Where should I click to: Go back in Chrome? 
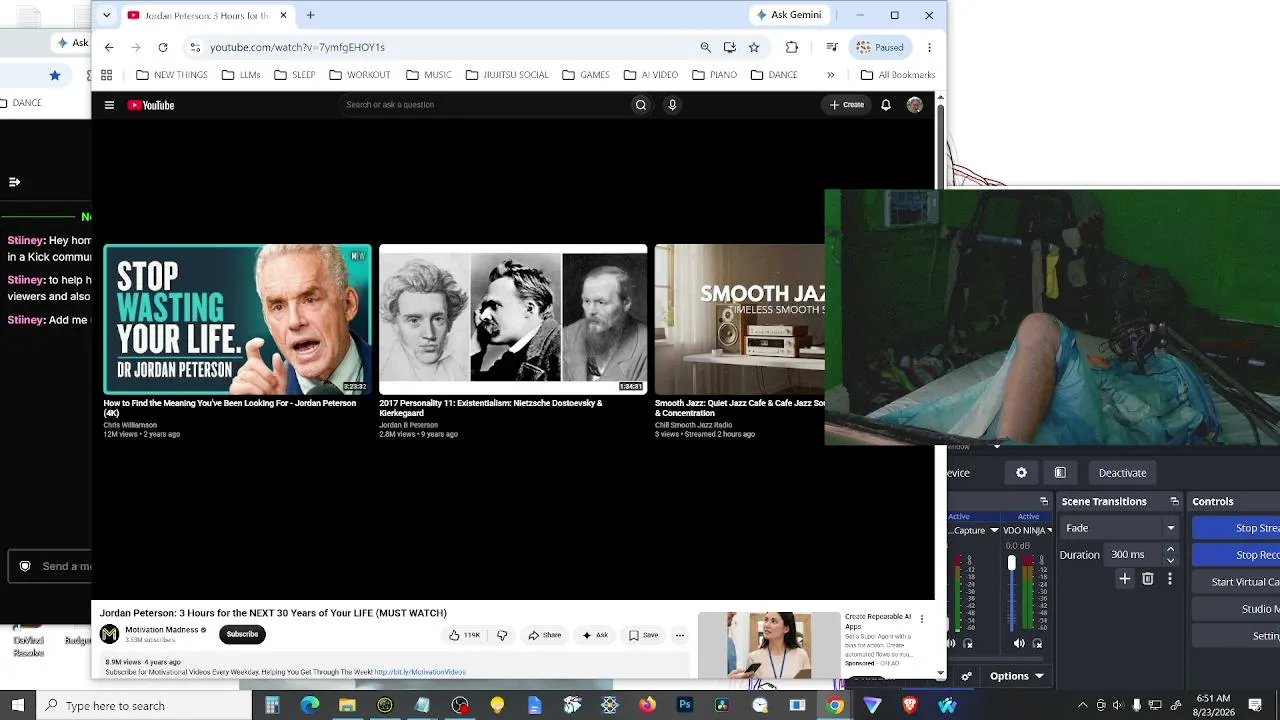(109, 47)
